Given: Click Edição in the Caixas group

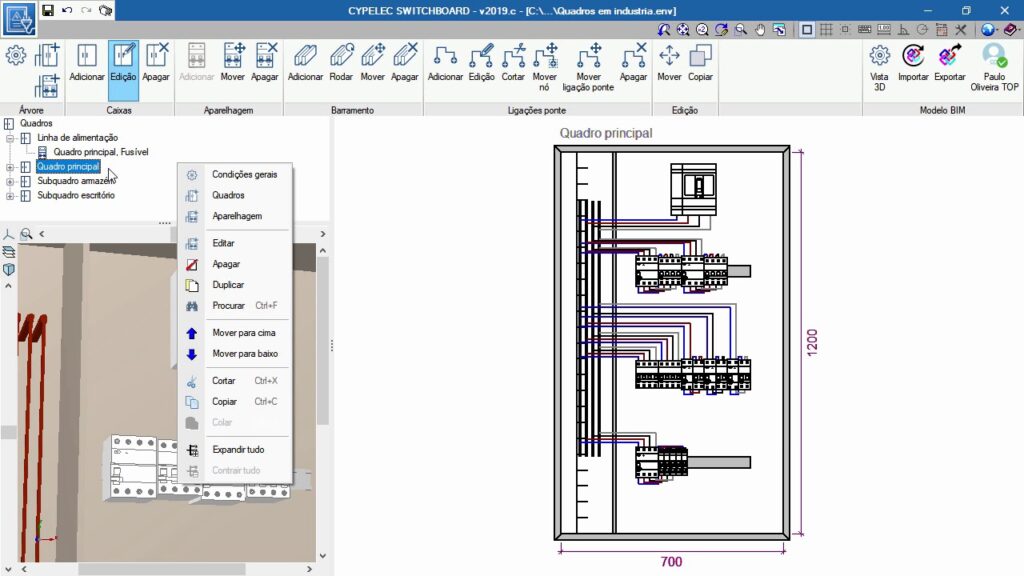Looking at the screenshot, I should click(x=123, y=62).
